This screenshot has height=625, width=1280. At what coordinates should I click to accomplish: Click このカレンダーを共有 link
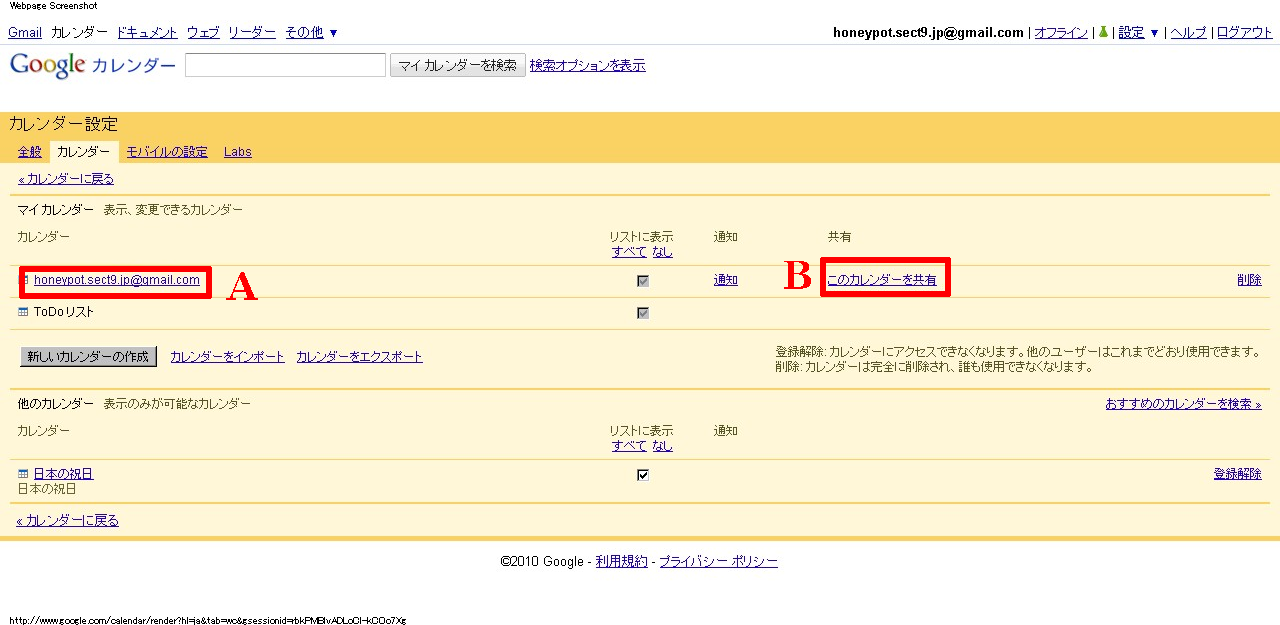tap(882, 280)
